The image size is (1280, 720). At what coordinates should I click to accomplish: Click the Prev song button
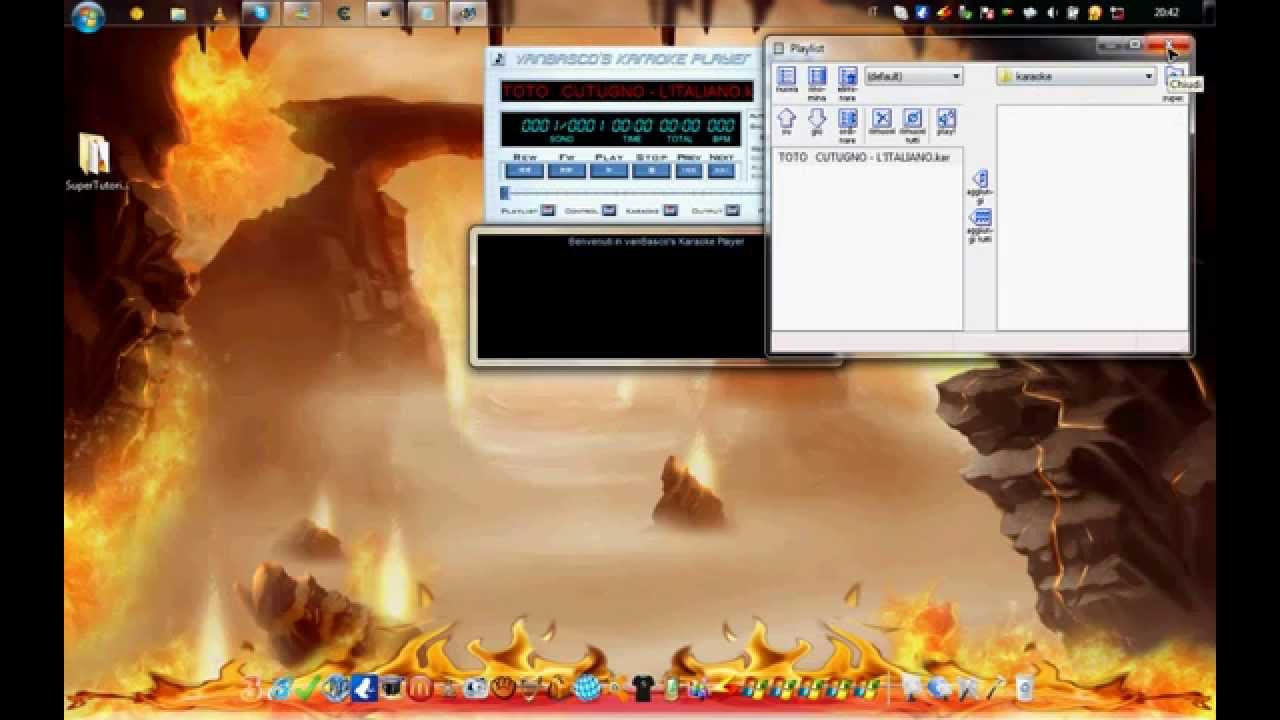coord(689,171)
